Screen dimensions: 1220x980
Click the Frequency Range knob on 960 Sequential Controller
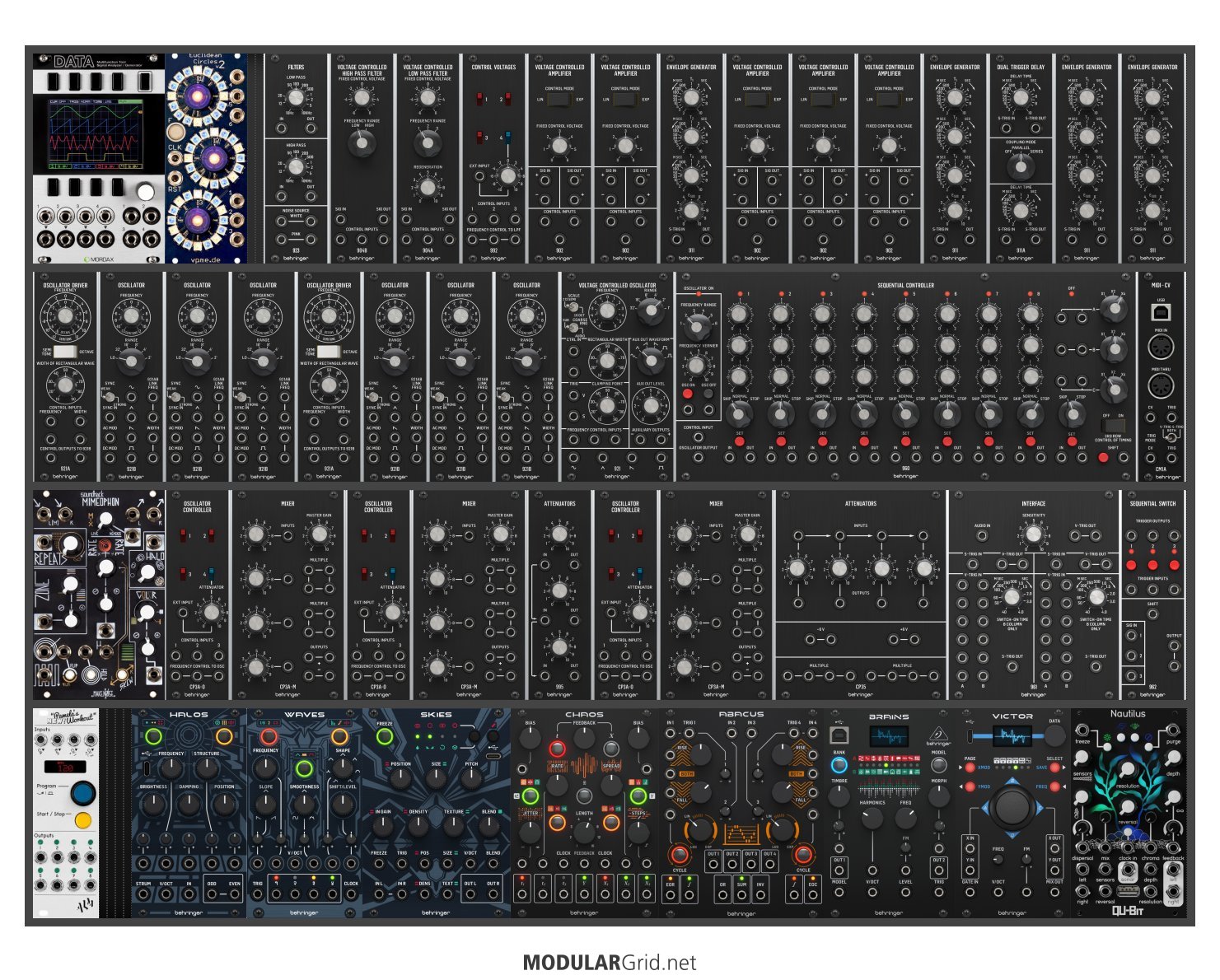click(x=697, y=326)
